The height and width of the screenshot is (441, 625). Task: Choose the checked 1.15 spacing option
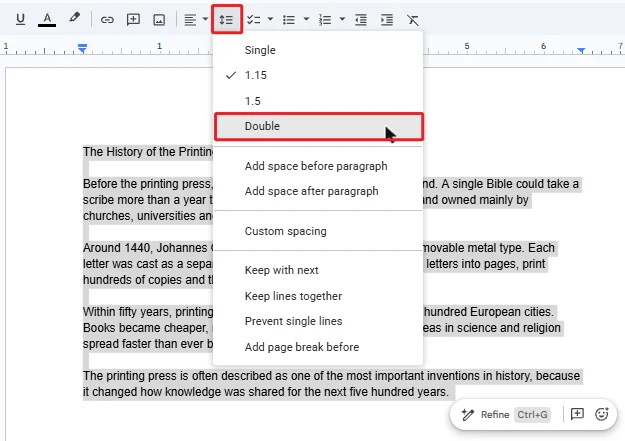[x=318, y=75]
